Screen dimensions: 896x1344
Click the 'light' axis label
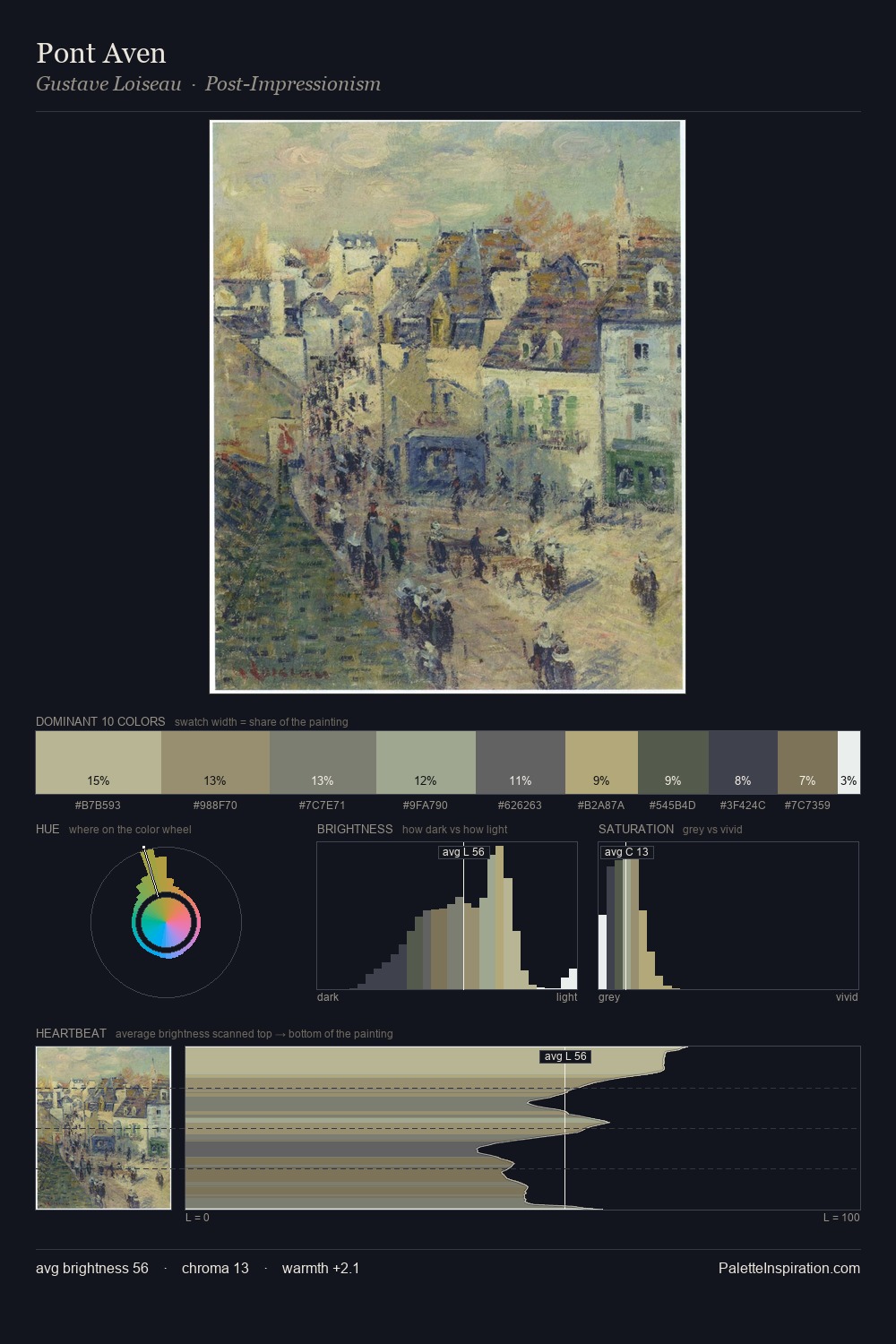[567, 997]
